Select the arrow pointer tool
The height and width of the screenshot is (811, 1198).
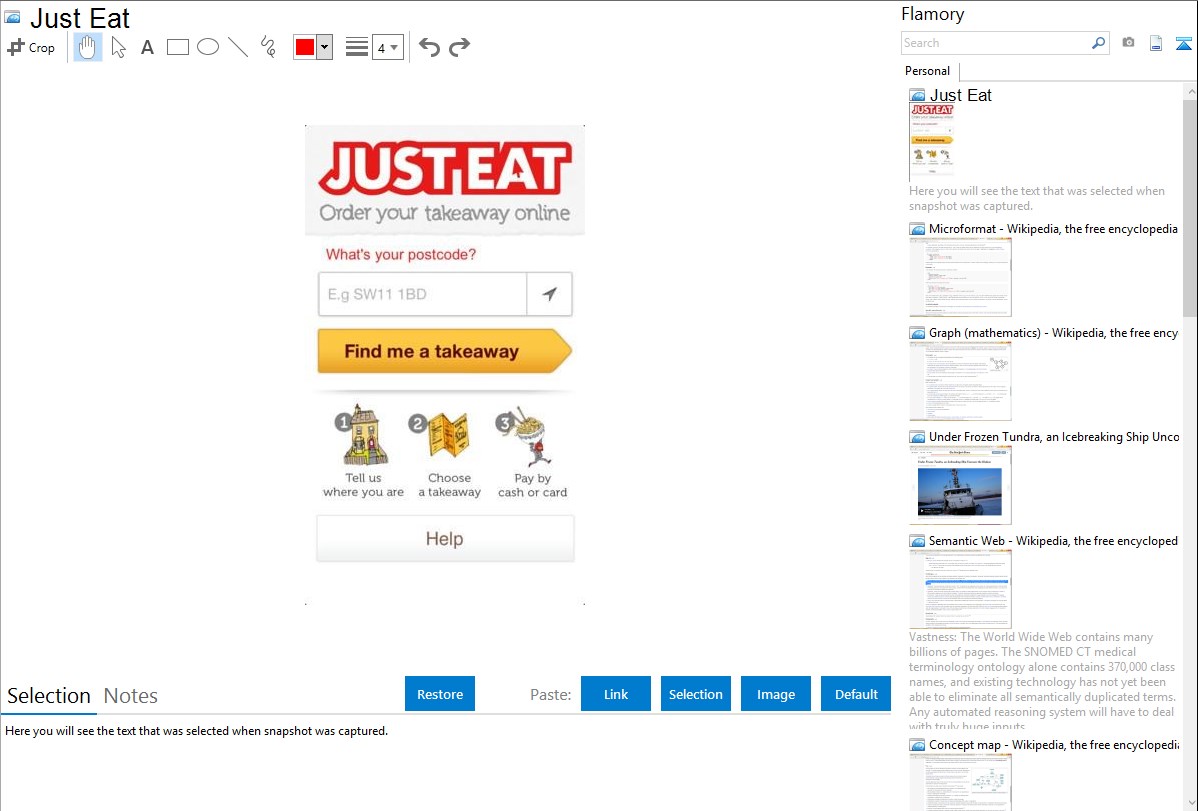pyautogui.click(x=118, y=47)
